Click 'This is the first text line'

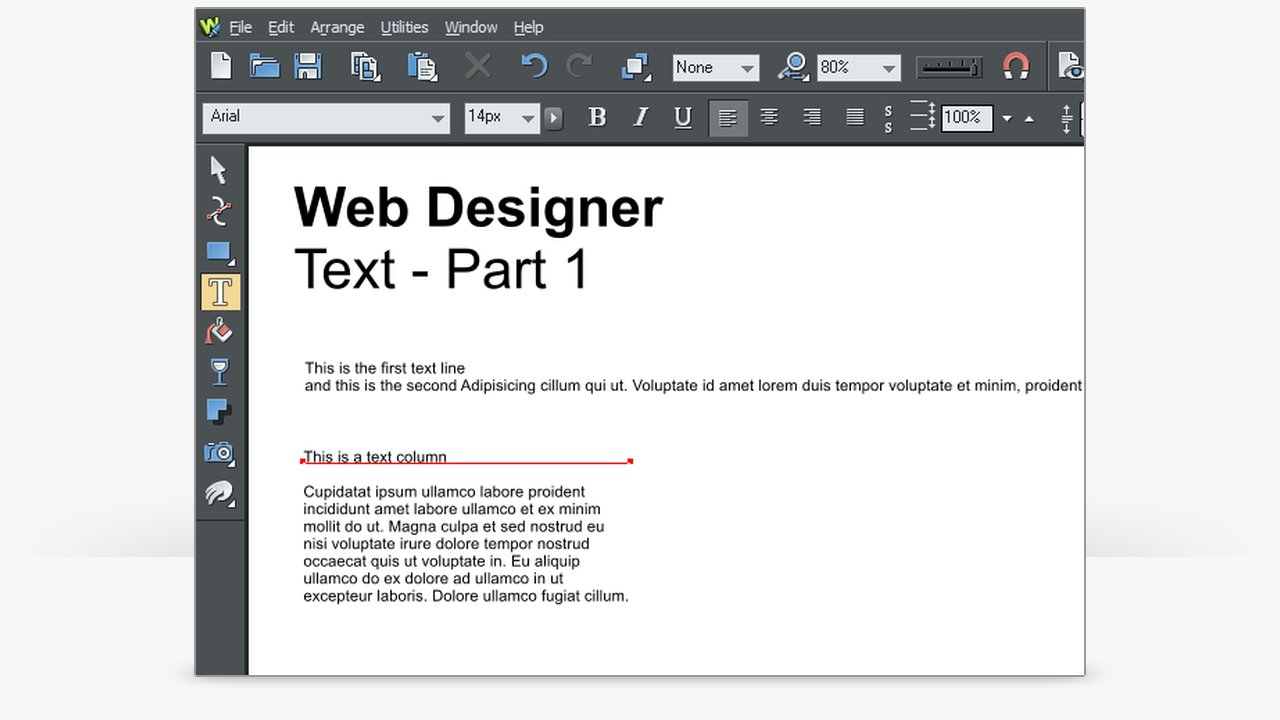(385, 368)
